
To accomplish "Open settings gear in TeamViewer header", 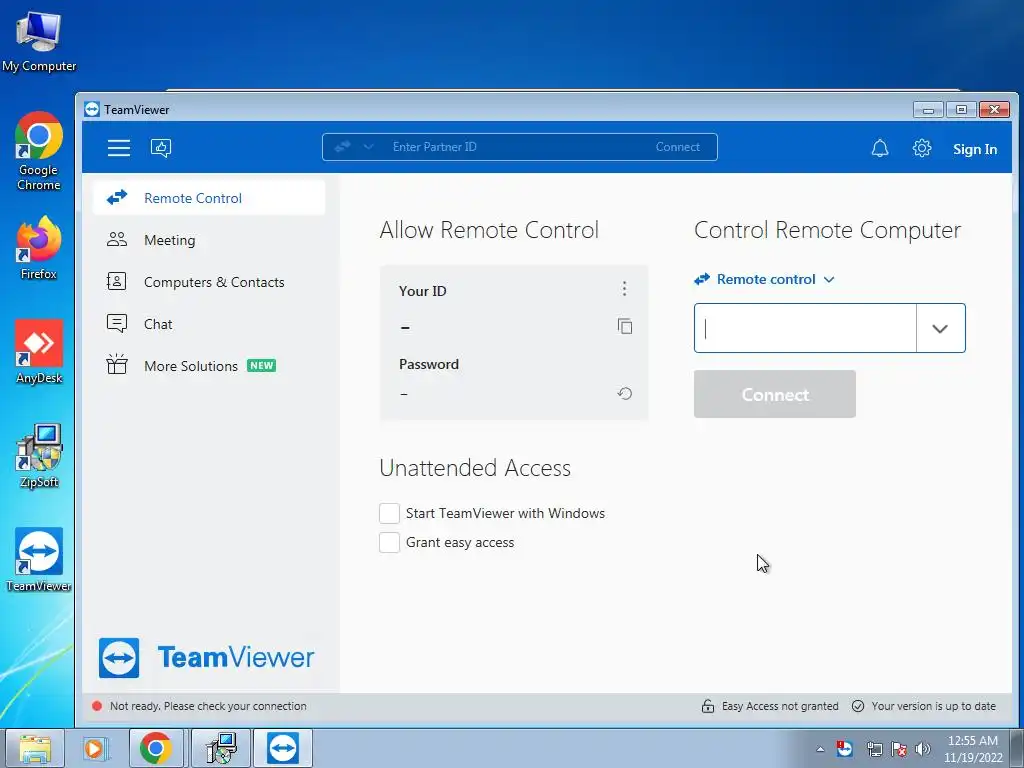I will [x=921, y=148].
